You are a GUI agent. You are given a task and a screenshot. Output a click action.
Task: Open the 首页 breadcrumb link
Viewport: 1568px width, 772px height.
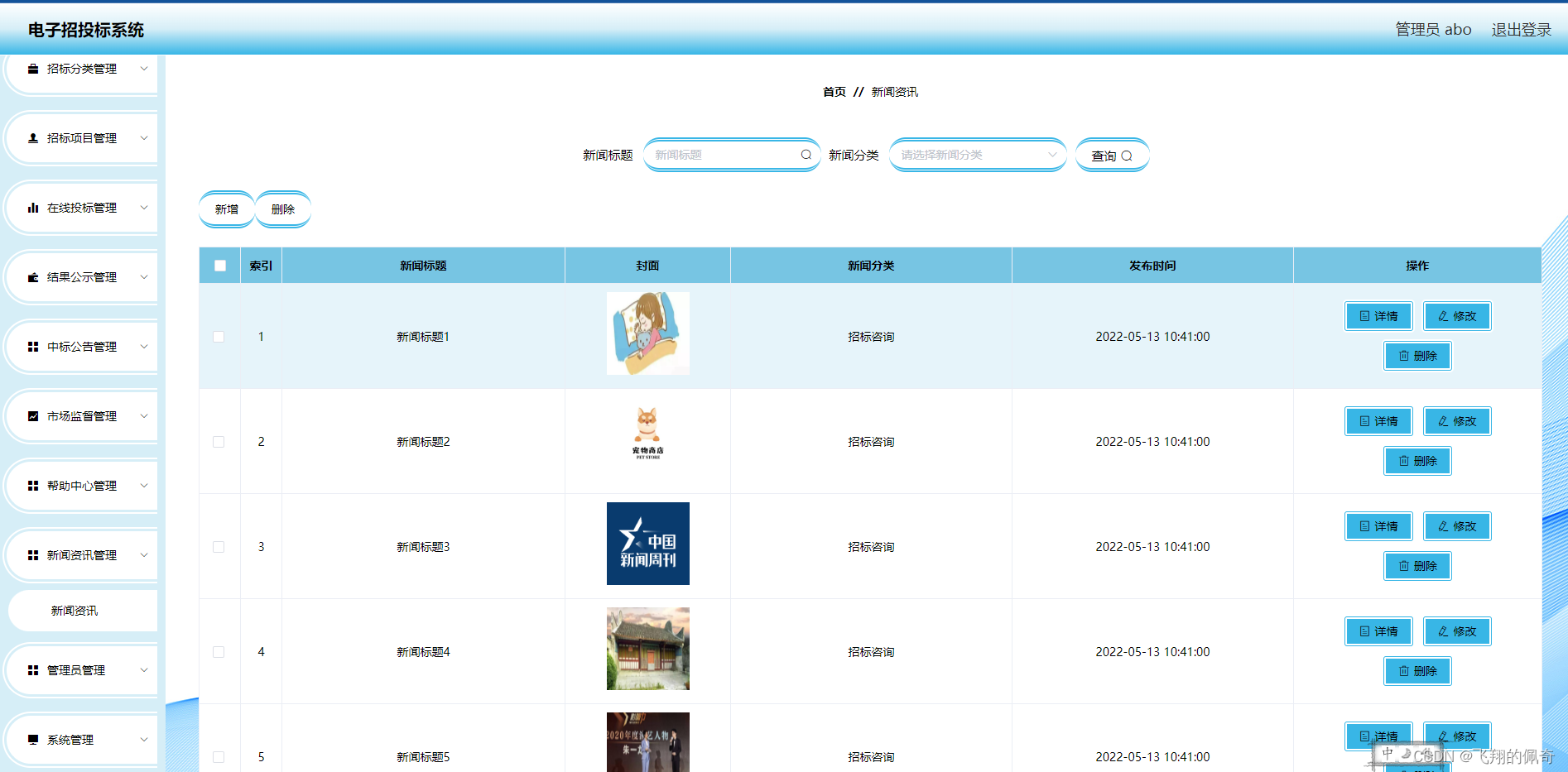coord(834,92)
